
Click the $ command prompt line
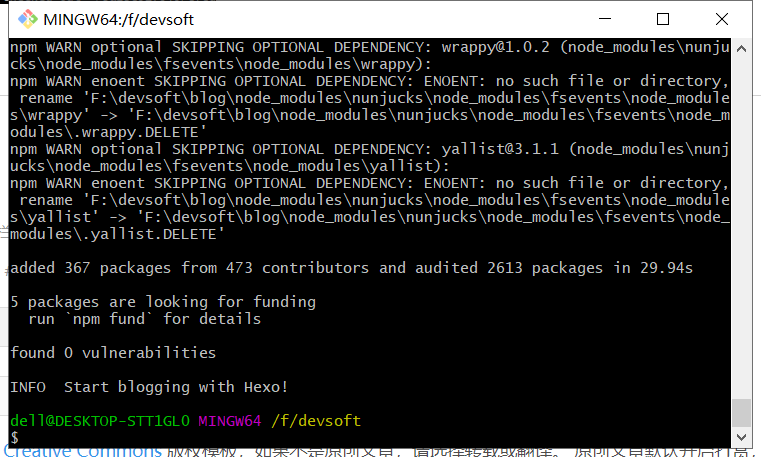pyautogui.click(x=15, y=438)
